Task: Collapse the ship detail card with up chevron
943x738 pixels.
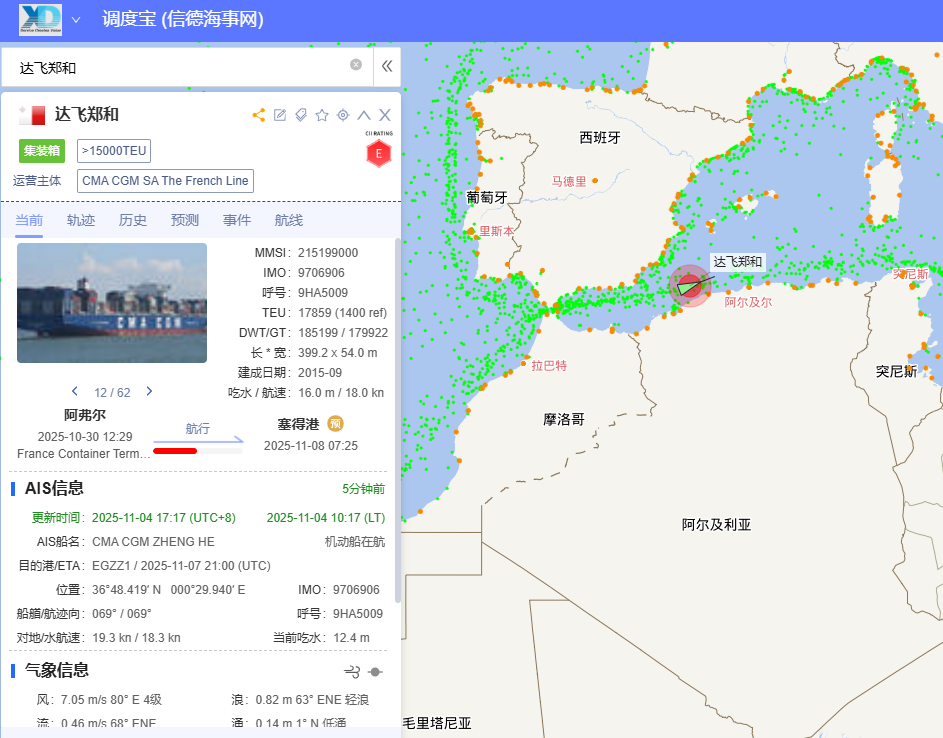Action: click(364, 115)
